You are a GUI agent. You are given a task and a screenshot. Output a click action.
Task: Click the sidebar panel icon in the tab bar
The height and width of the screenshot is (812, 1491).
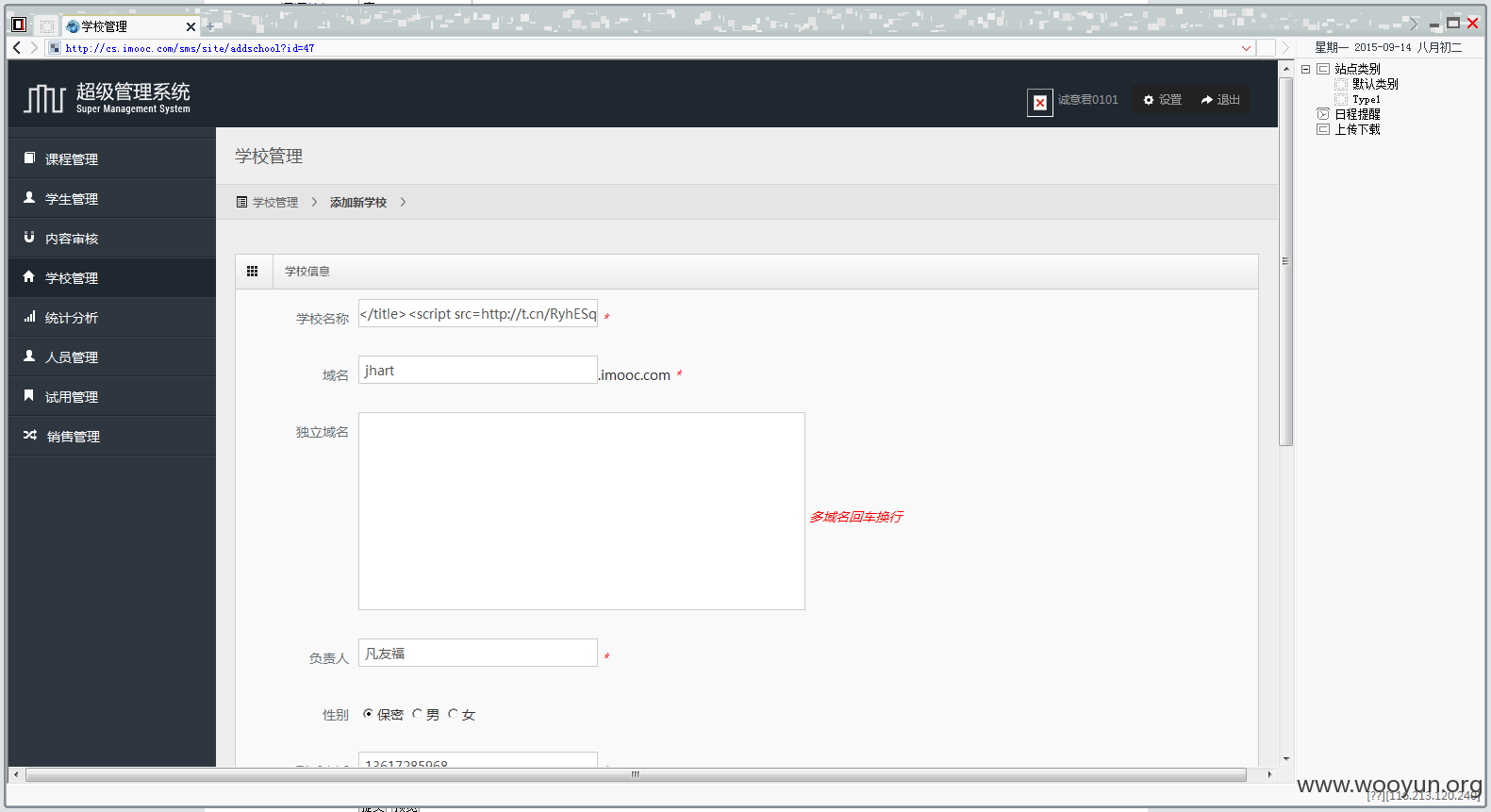point(19,25)
